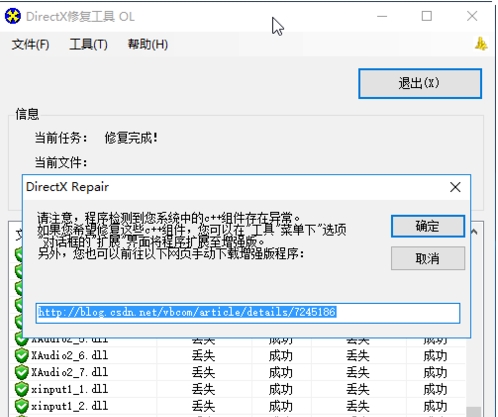Open the 工具(T) menu

click(x=88, y=44)
